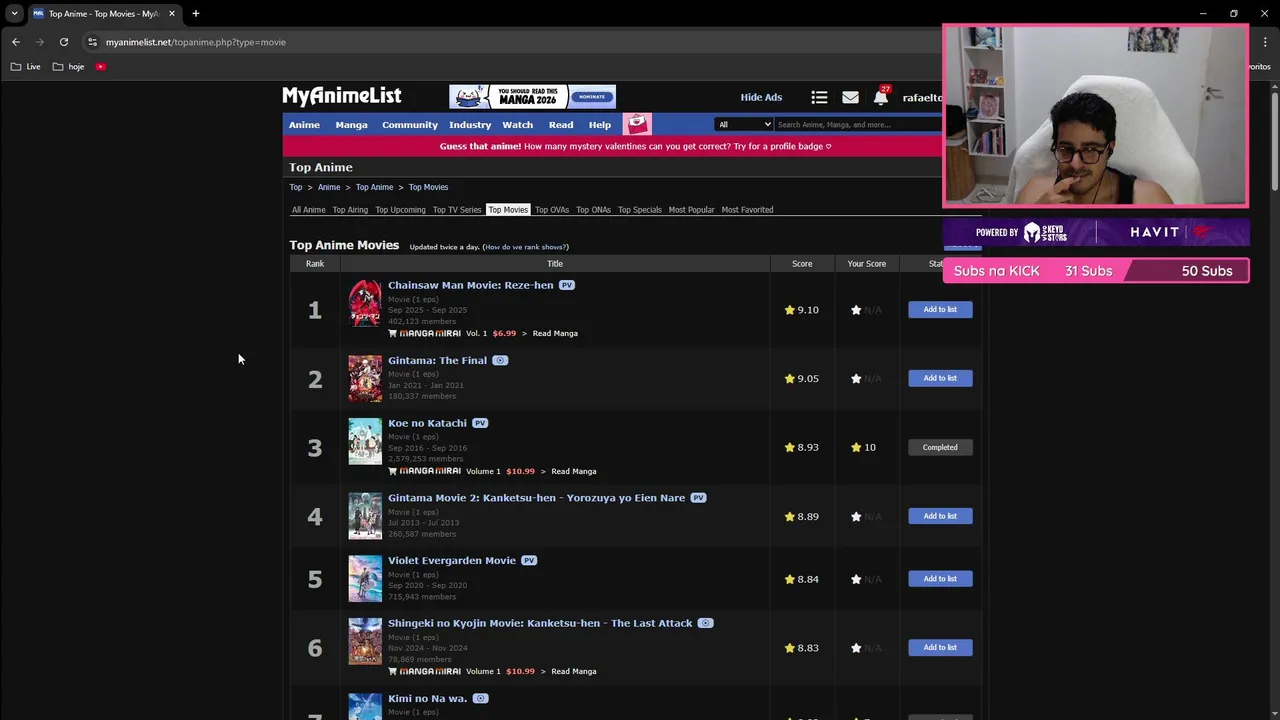
Task: Open the YouTube bookmark icon
Action: click(101, 67)
